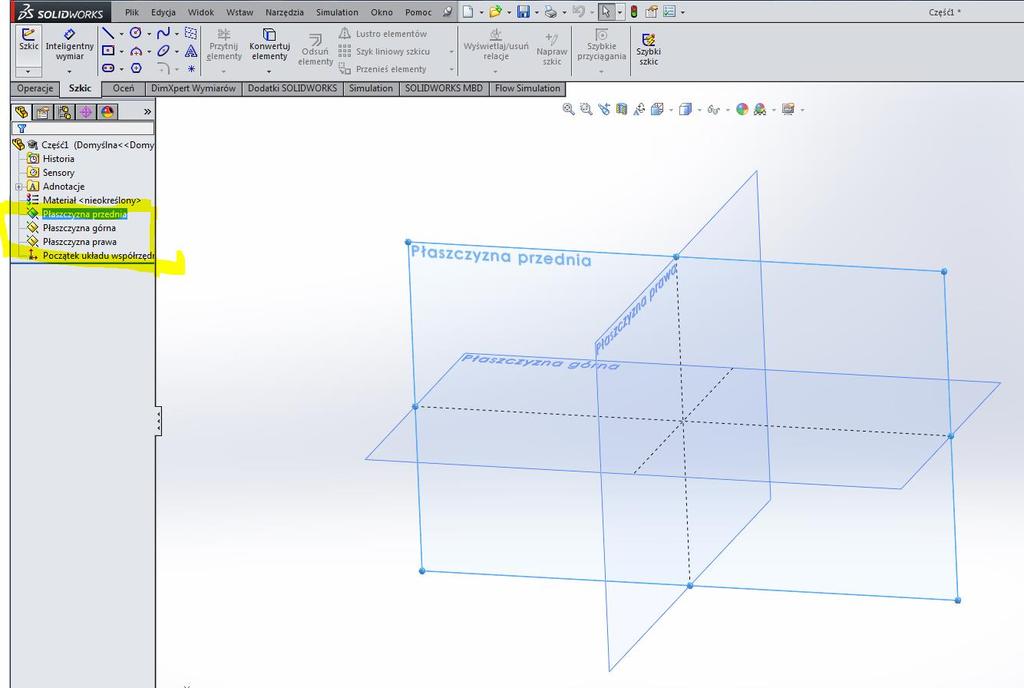Select the sketch Text tool

click(191, 50)
